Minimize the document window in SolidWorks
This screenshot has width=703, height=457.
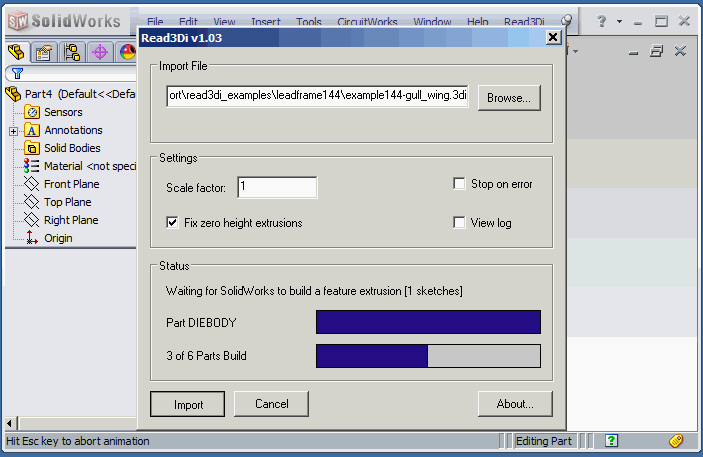pos(633,53)
